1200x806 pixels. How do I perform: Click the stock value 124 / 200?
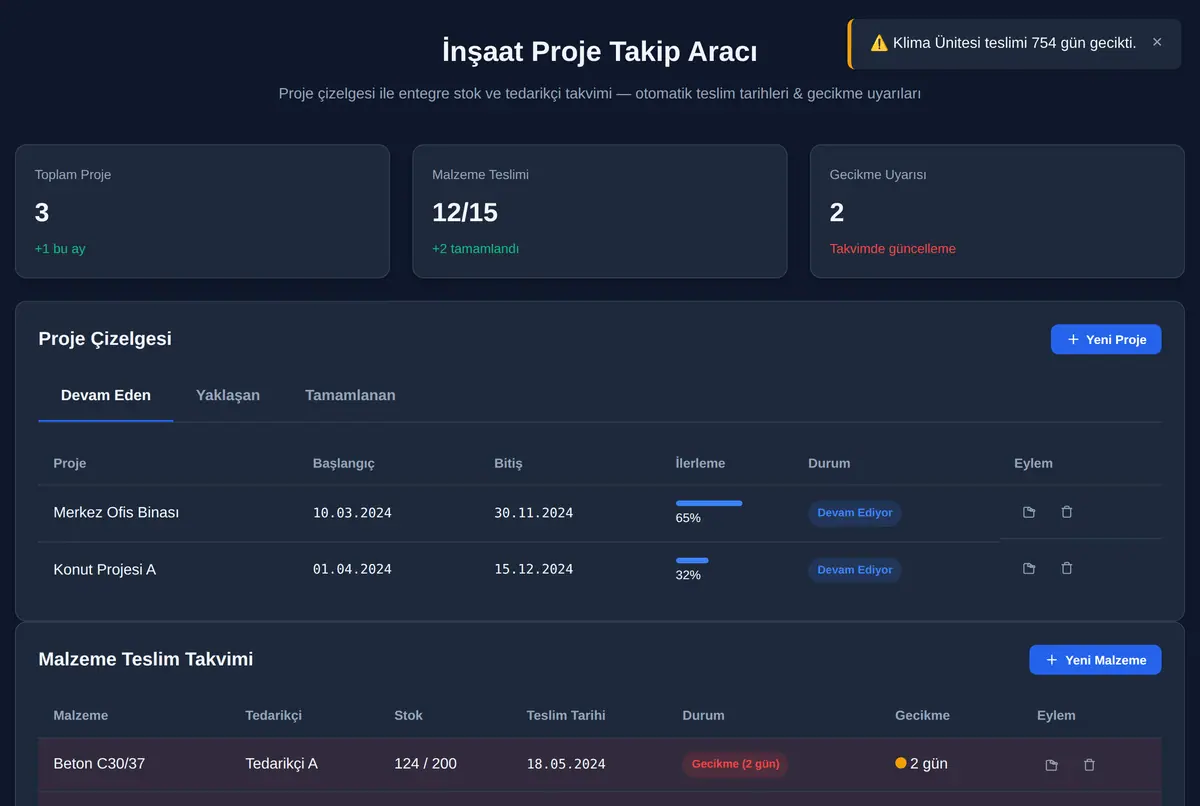click(425, 763)
